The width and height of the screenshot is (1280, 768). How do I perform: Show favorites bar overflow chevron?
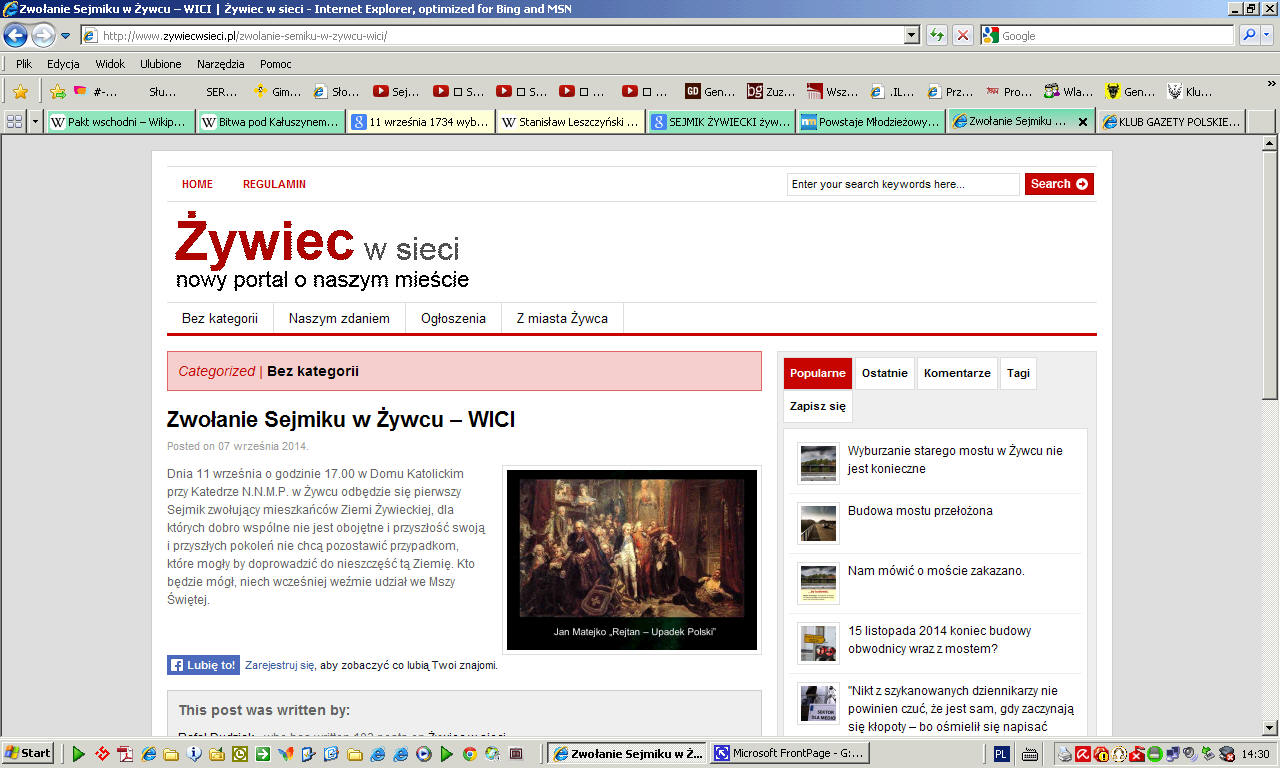click(1271, 84)
